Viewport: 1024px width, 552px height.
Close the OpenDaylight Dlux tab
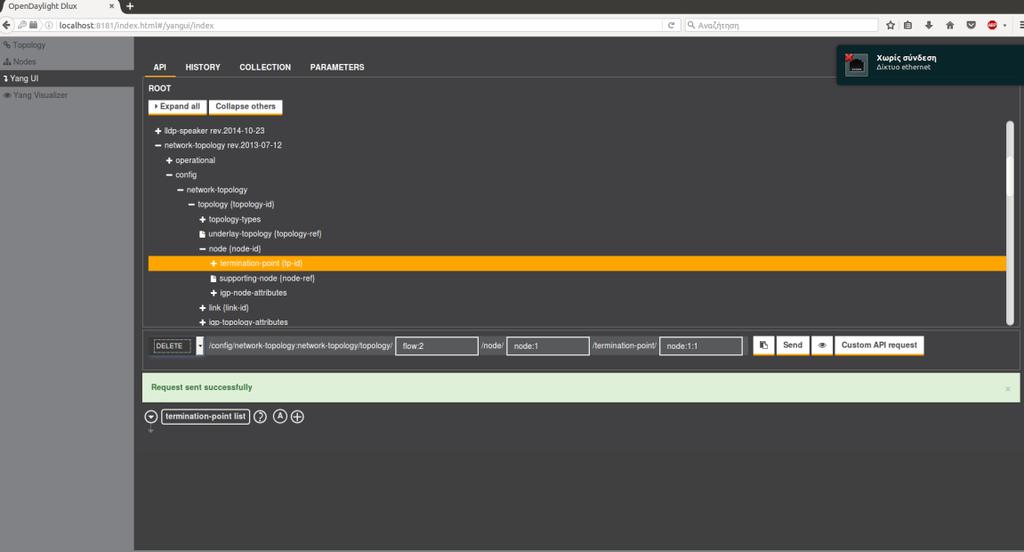(x=112, y=6)
